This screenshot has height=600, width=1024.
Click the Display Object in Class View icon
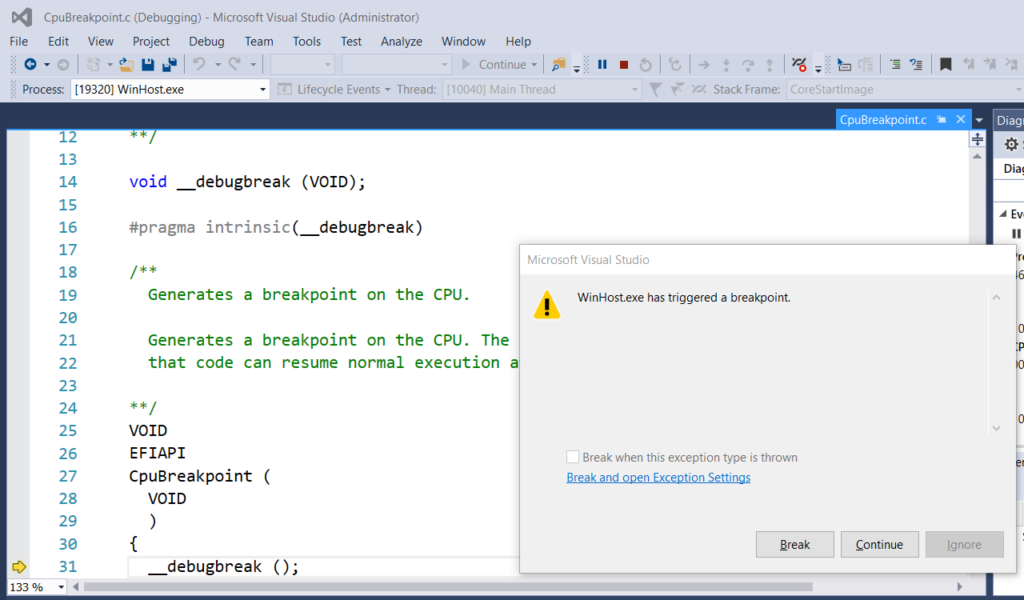tap(844, 64)
